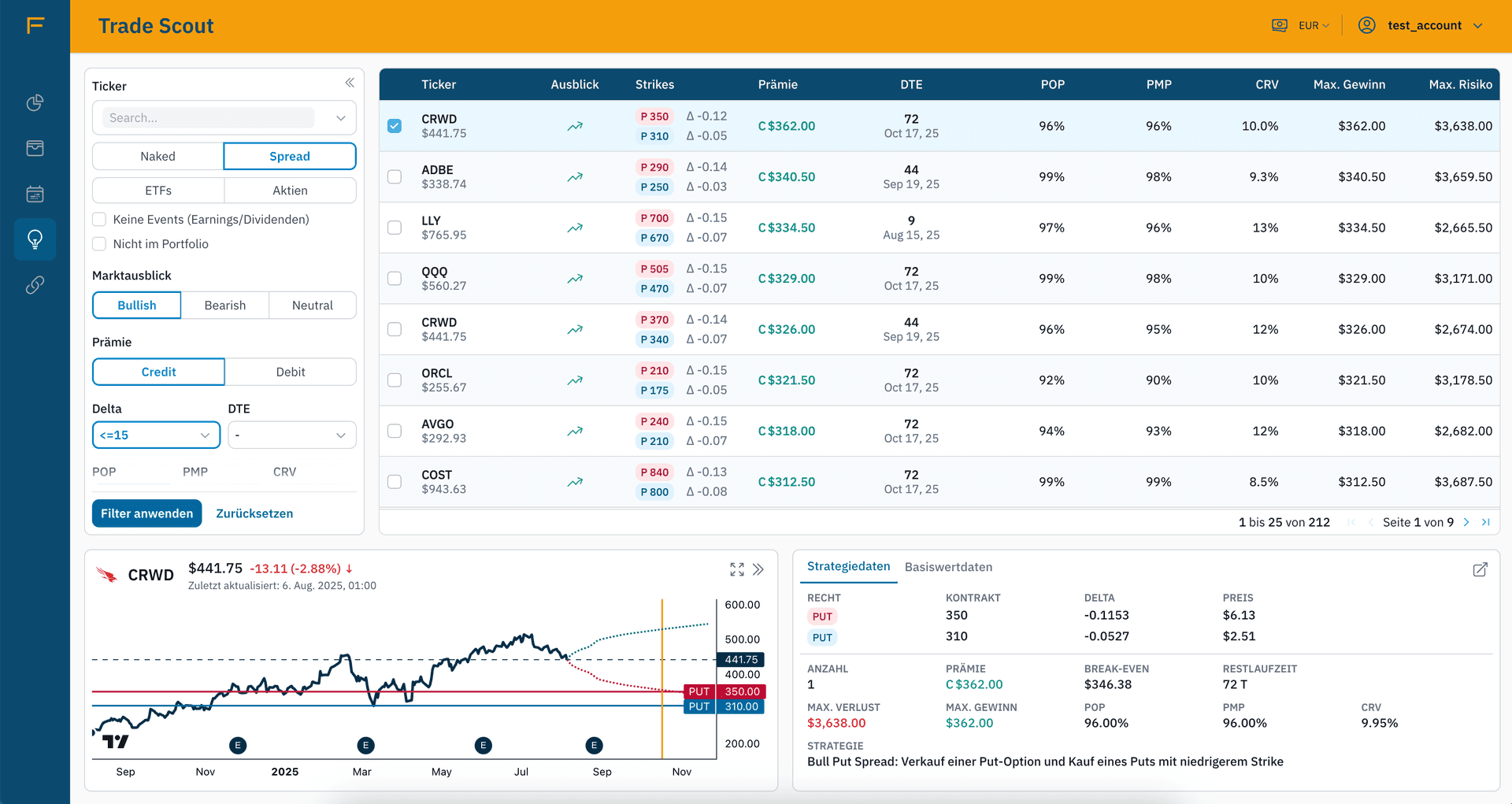Sort table by Max. Gewinn column
The width and height of the screenshot is (1512, 804).
(1349, 84)
